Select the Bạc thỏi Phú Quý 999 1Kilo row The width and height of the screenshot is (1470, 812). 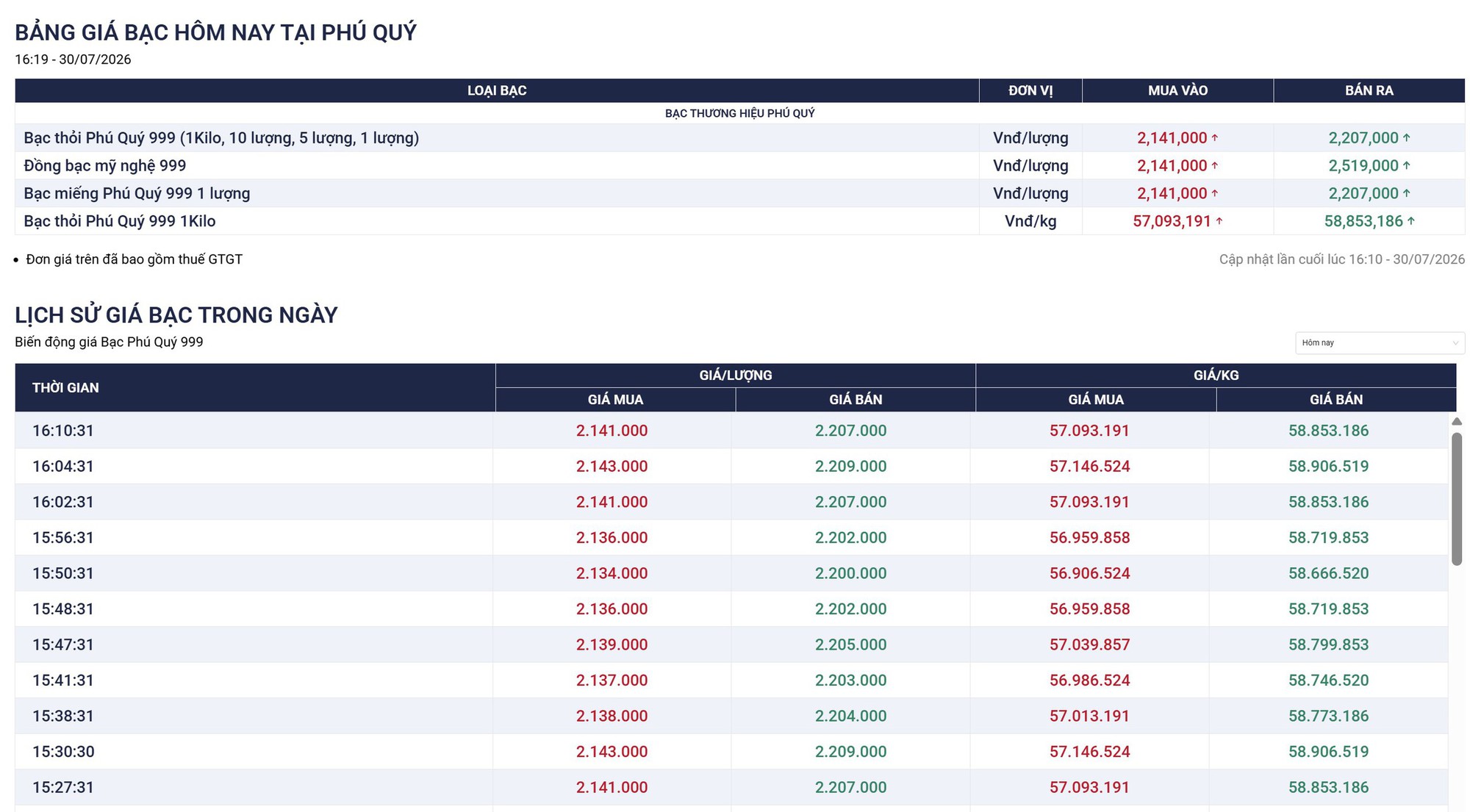point(739,221)
